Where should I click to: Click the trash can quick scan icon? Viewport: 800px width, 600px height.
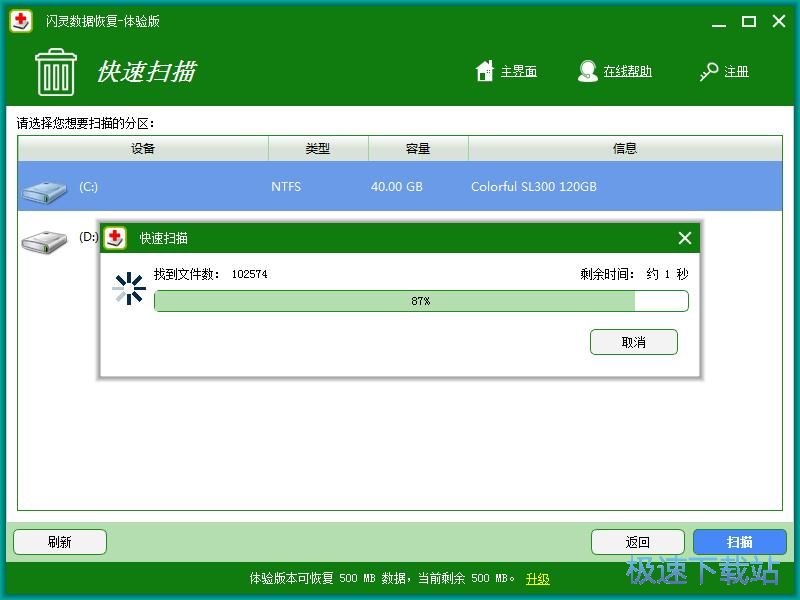pyautogui.click(x=56, y=72)
